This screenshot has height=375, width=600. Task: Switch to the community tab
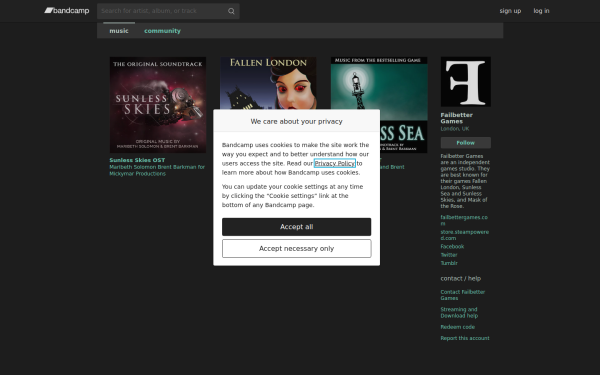coord(162,31)
